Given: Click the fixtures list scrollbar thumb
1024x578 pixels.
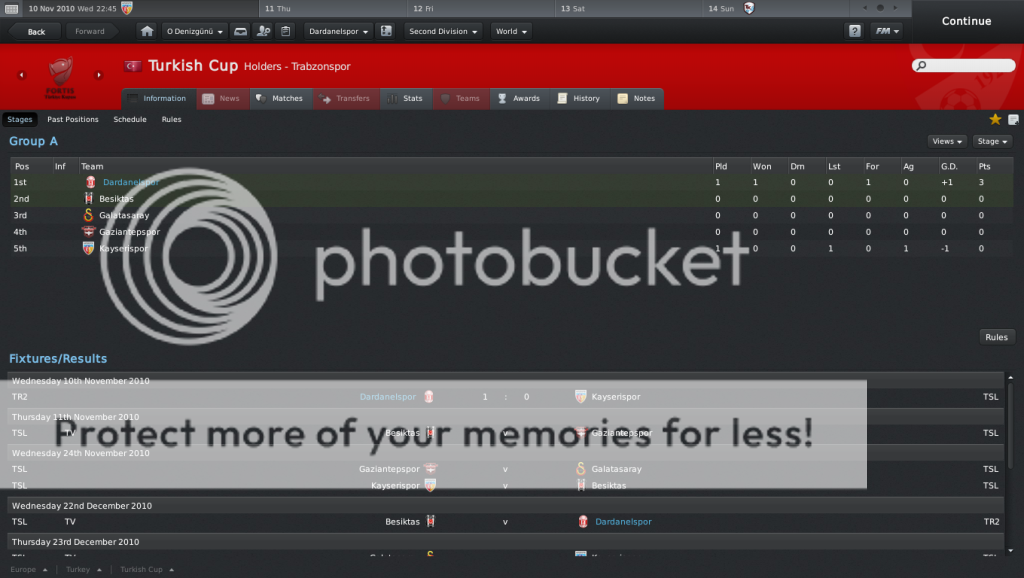Looking at the screenshot, I should [x=1010, y=426].
